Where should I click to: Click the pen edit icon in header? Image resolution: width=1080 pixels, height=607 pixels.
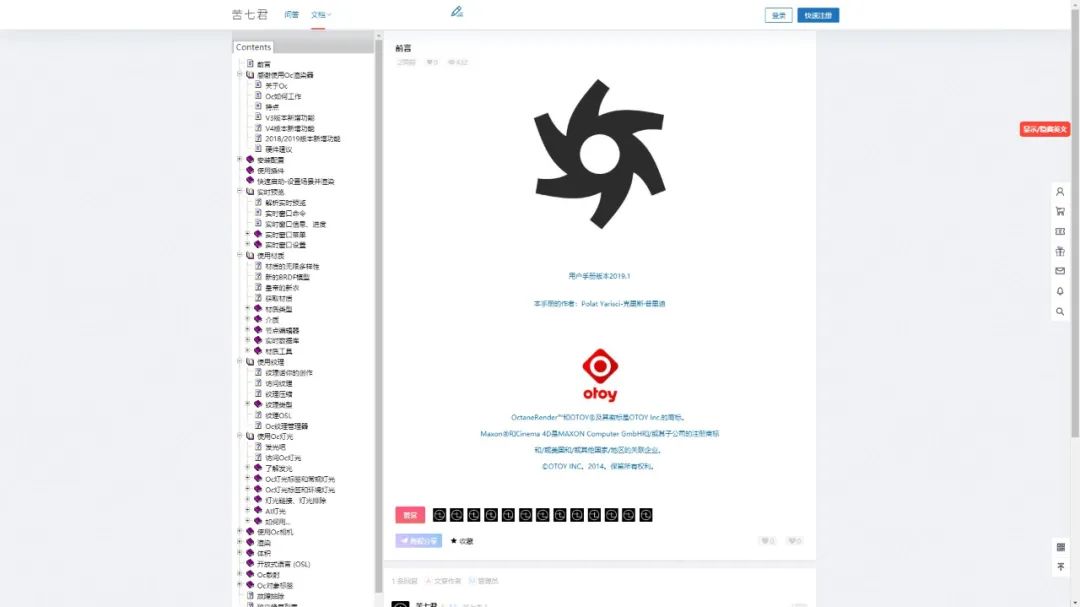tap(457, 12)
